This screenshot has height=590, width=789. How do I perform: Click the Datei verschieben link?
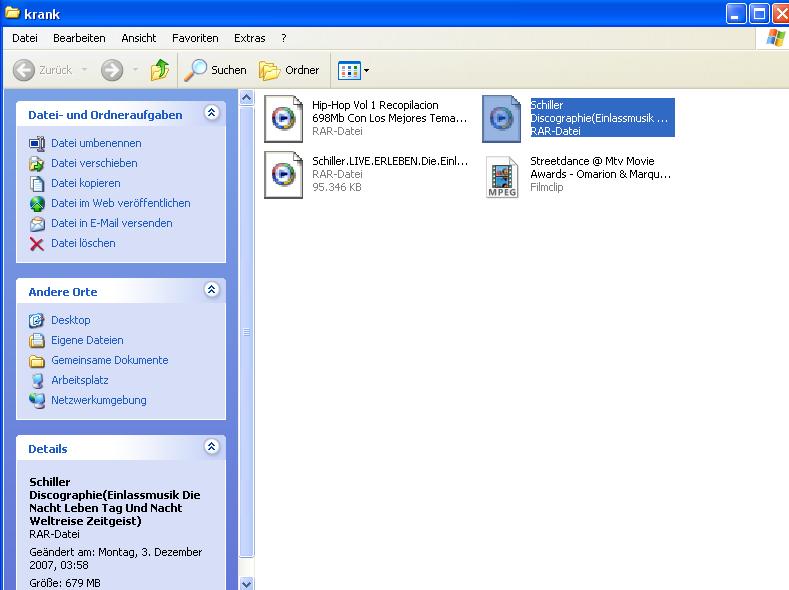point(94,163)
